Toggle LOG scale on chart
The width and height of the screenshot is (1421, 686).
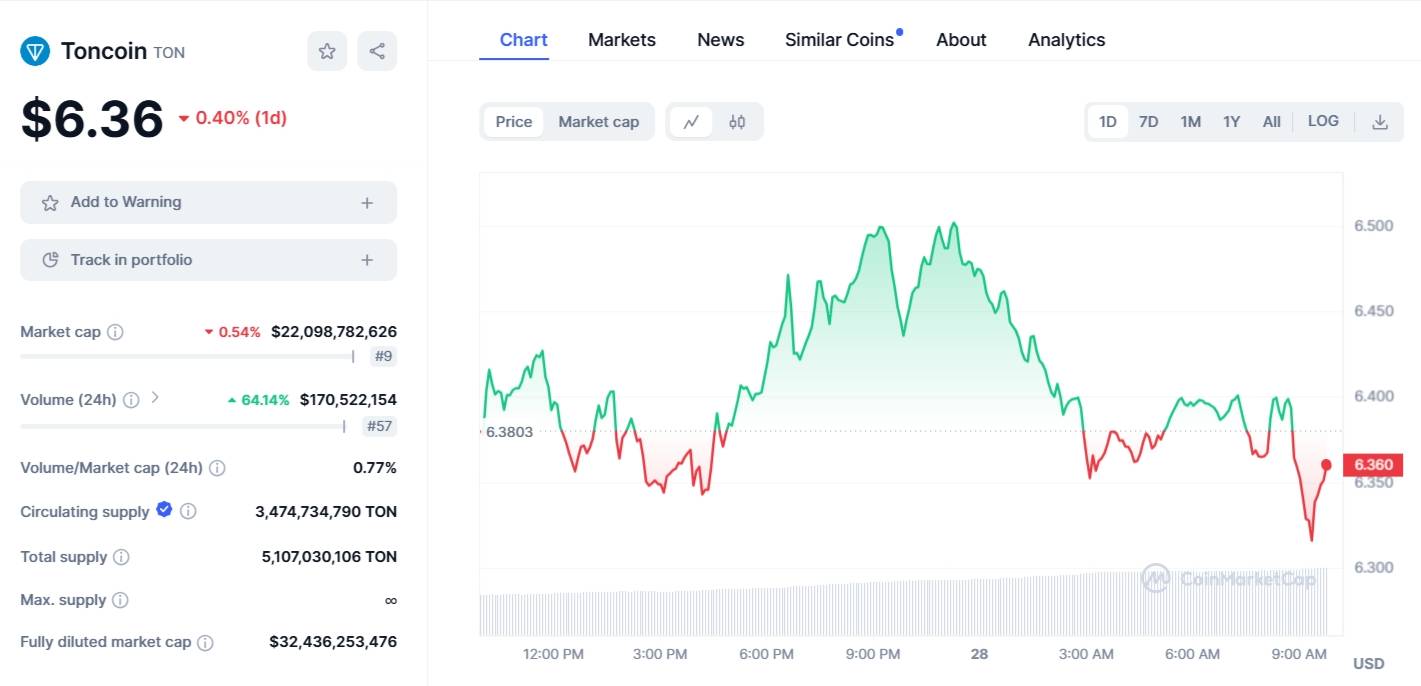tap(1323, 121)
